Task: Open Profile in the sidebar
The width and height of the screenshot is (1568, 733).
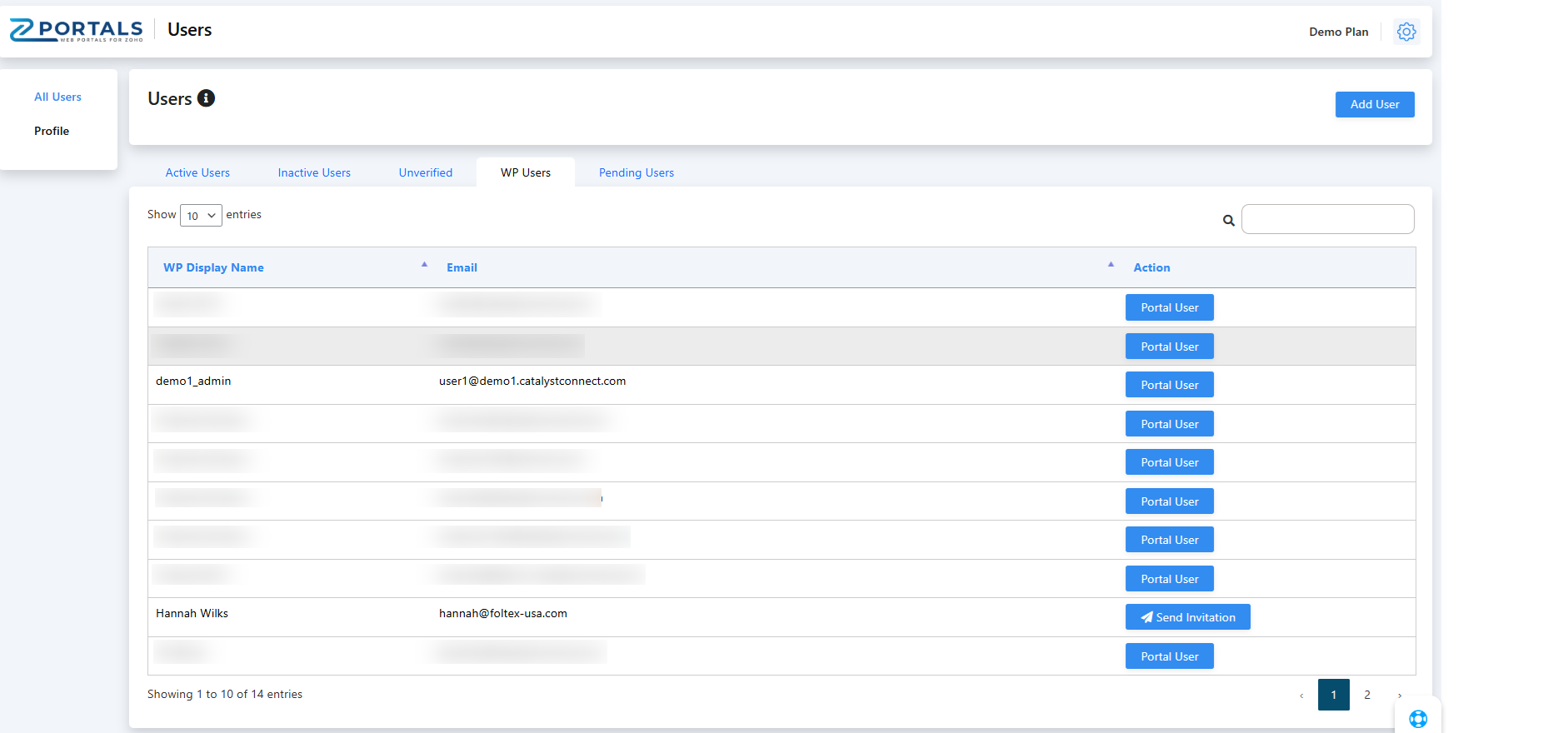Action: point(52,131)
